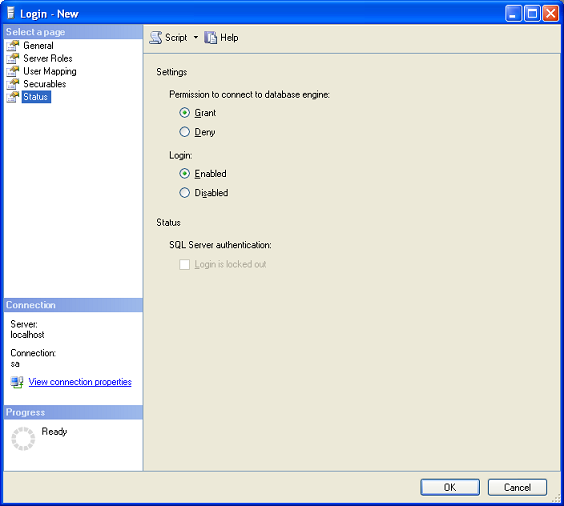
Task: Click the Script toolbar icon
Action: [x=156, y=37]
